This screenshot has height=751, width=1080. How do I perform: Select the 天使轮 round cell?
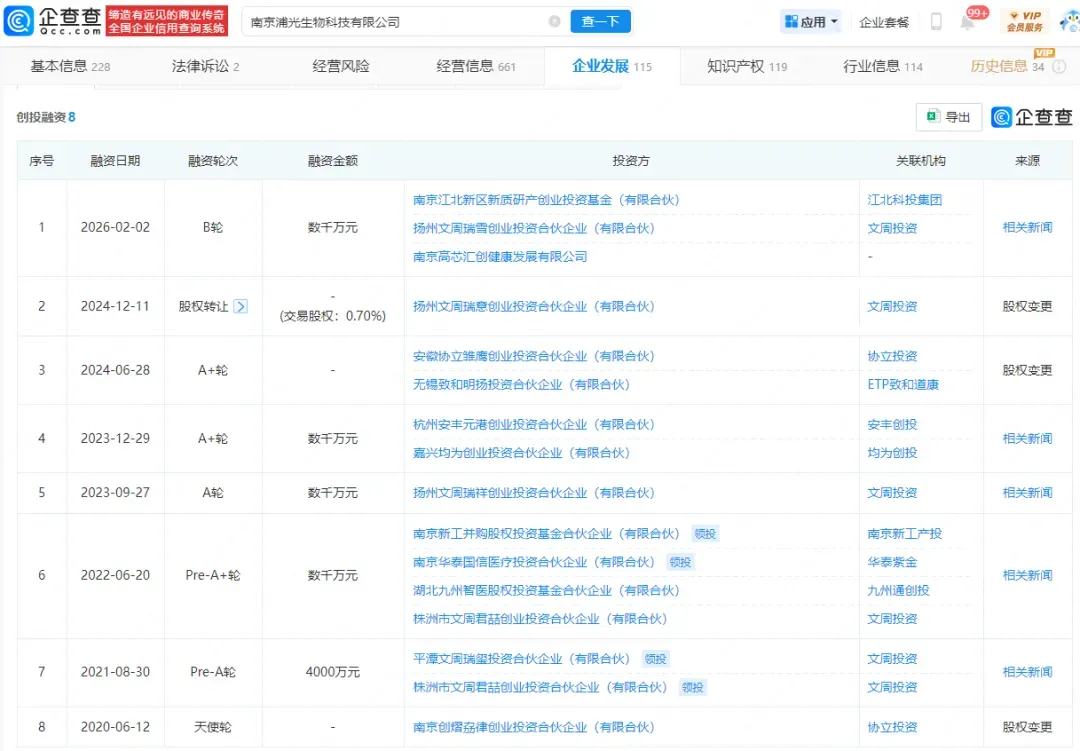pyautogui.click(x=213, y=727)
